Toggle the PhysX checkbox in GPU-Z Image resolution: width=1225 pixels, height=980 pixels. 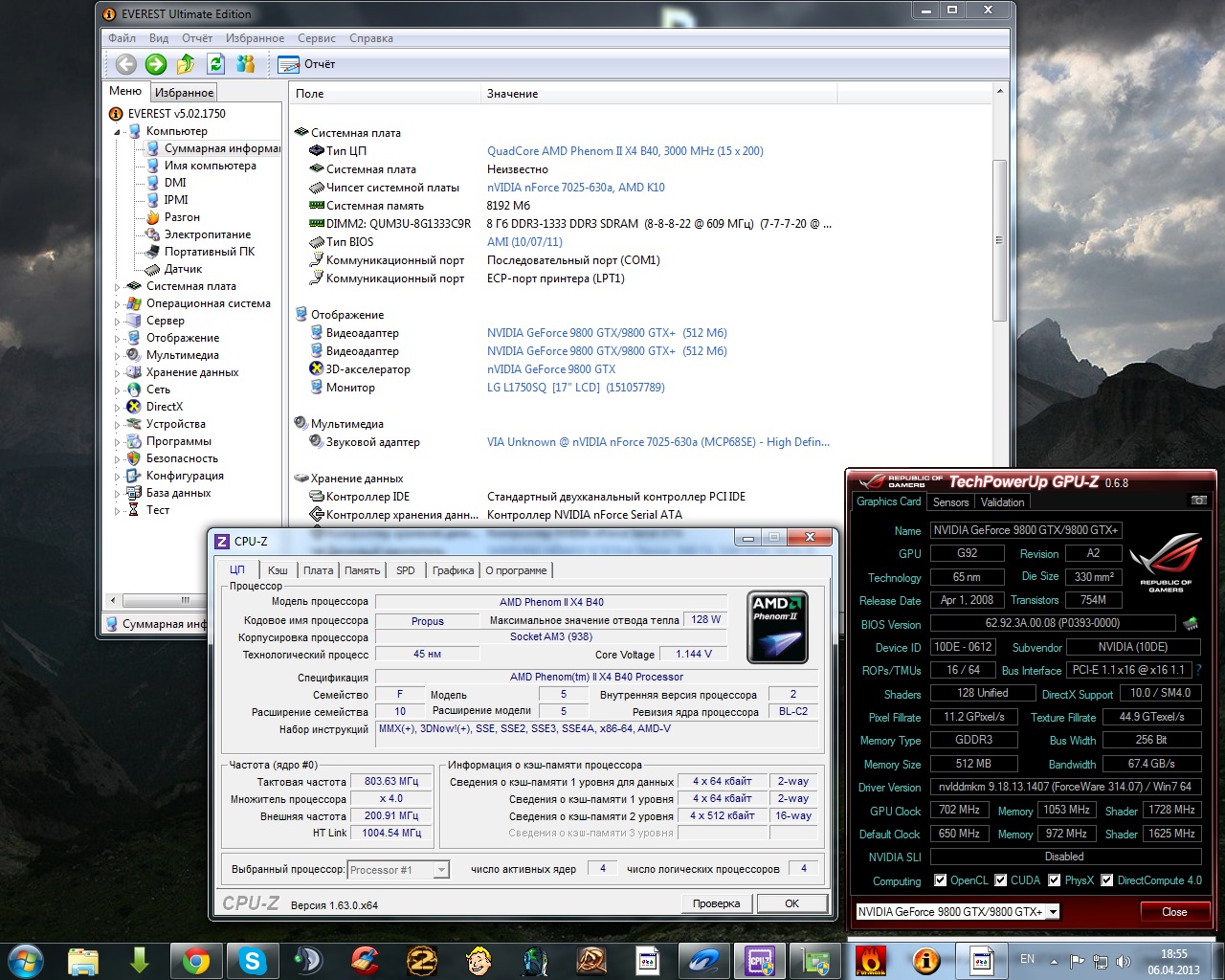coord(1055,880)
